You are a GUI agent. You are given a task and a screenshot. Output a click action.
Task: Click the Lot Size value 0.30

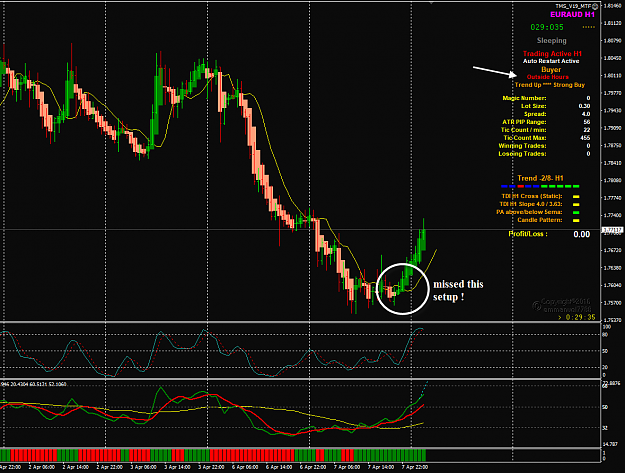[584, 106]
